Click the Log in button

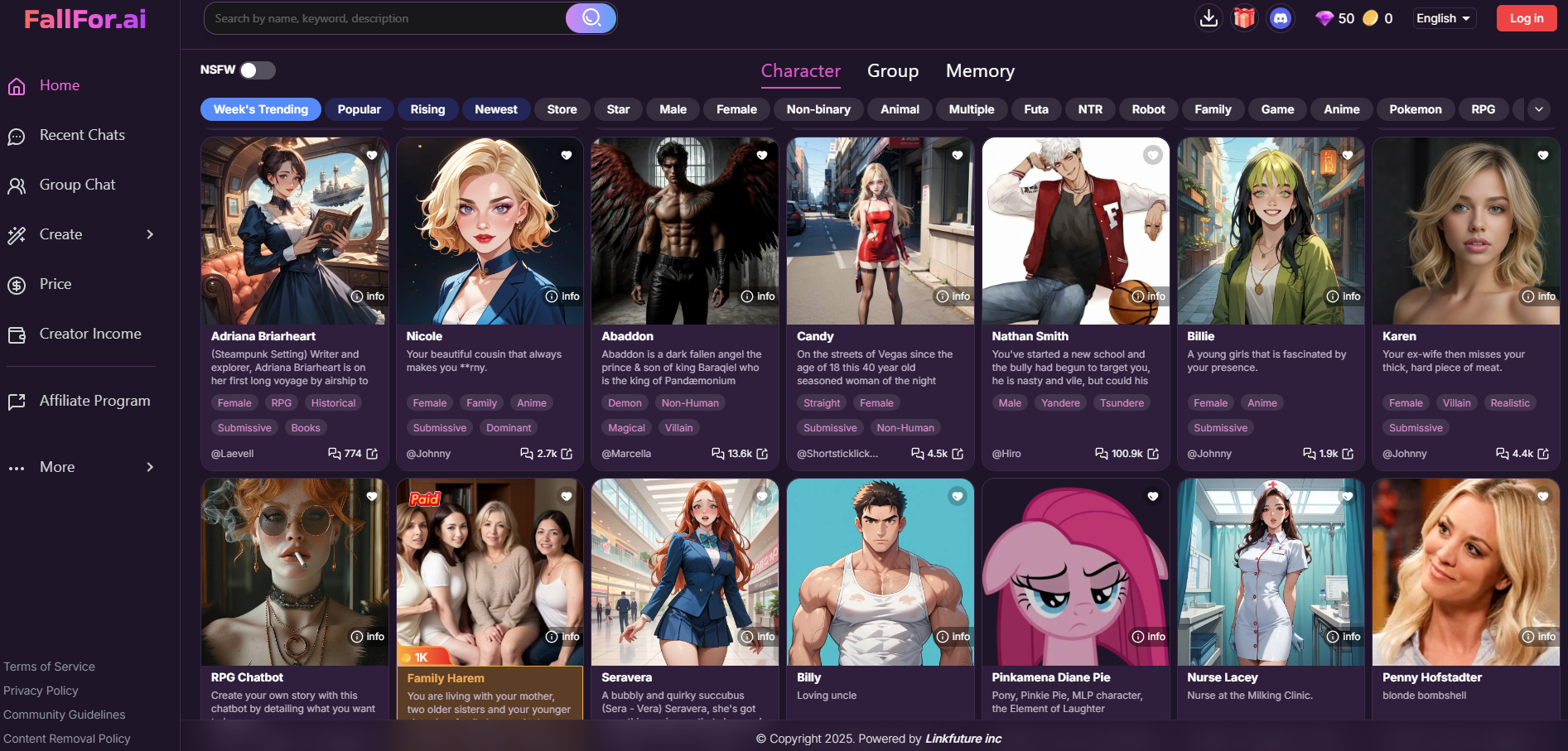(1527, 18)
